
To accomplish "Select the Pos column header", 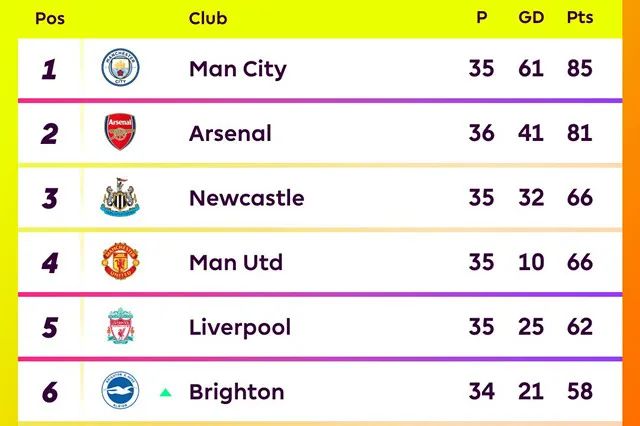I will tap(50, 18).
